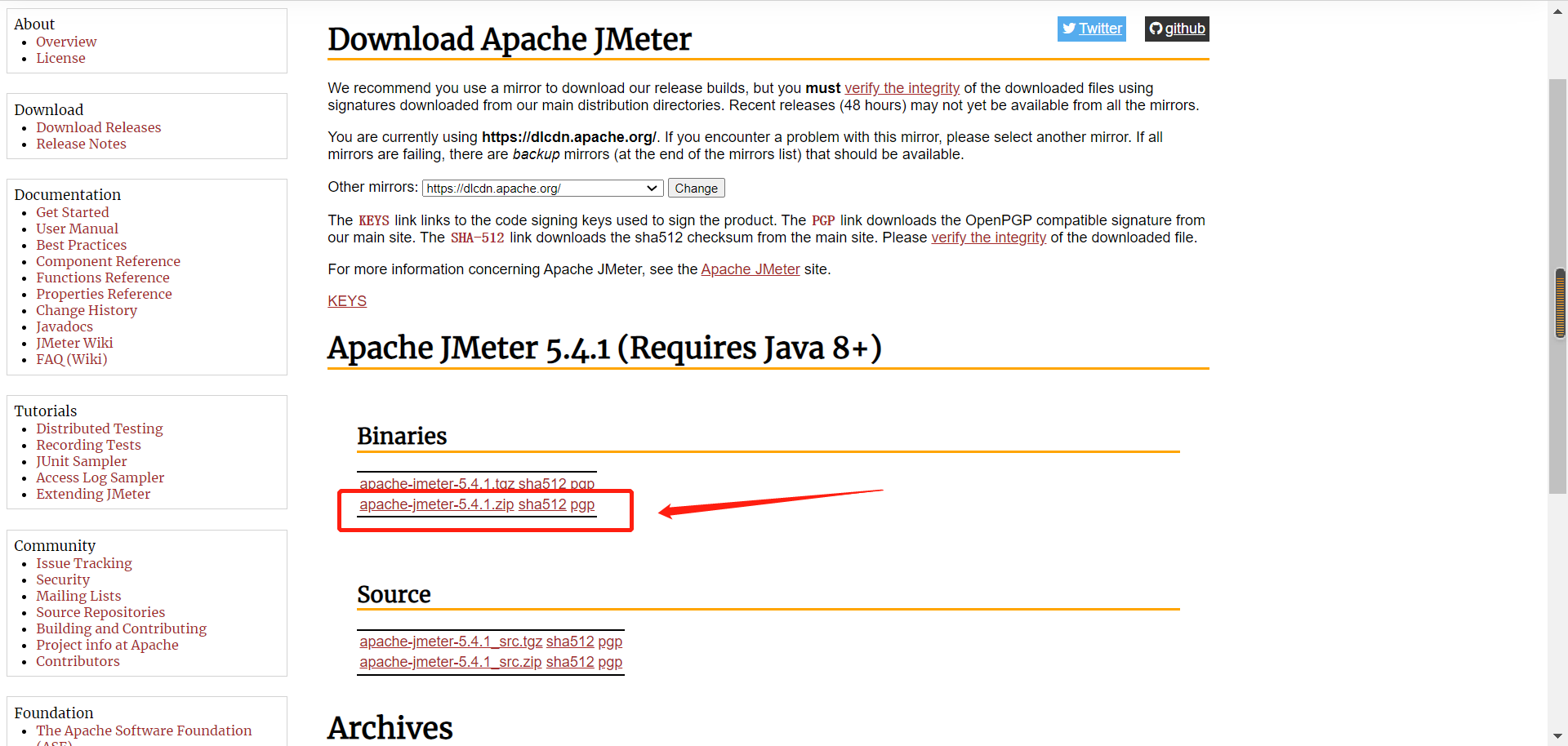This screenshot has height=746, width=1568.
Task: Open Best Practices page
Action: click(81, 245)
